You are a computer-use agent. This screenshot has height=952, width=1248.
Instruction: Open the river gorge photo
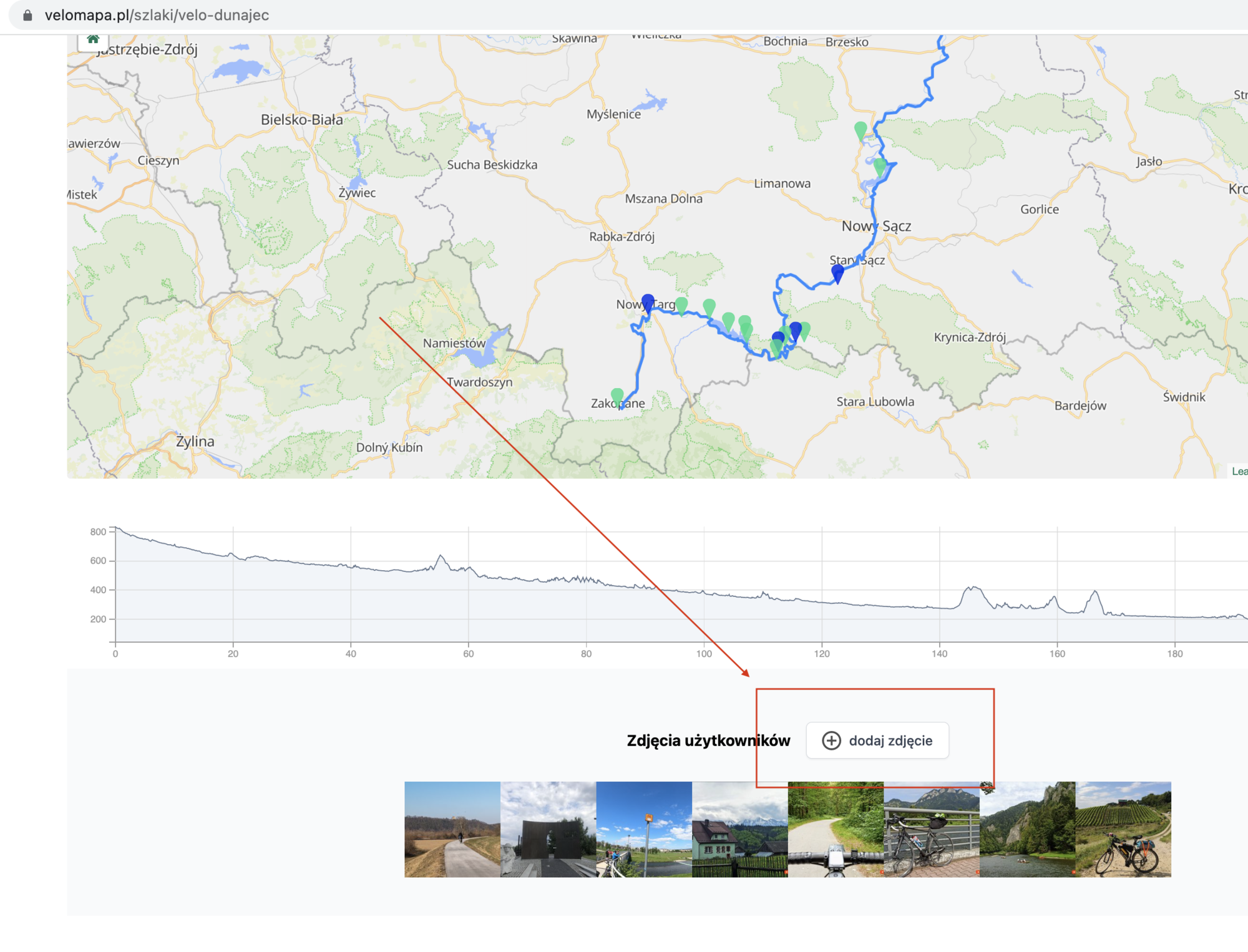click(x=1027, y=829)
